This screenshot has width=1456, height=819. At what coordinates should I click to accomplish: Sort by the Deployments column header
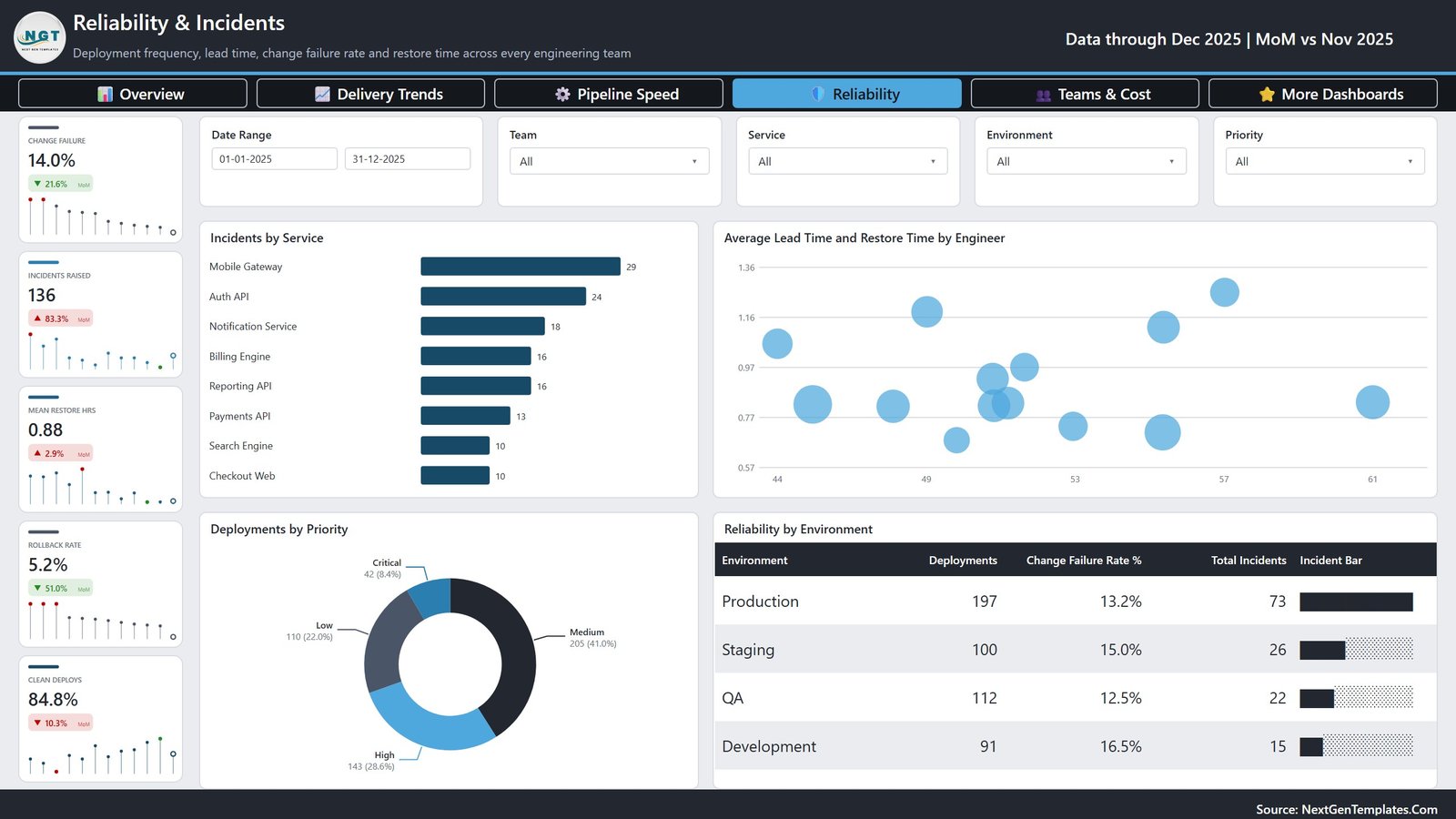(x=963, y=561)
